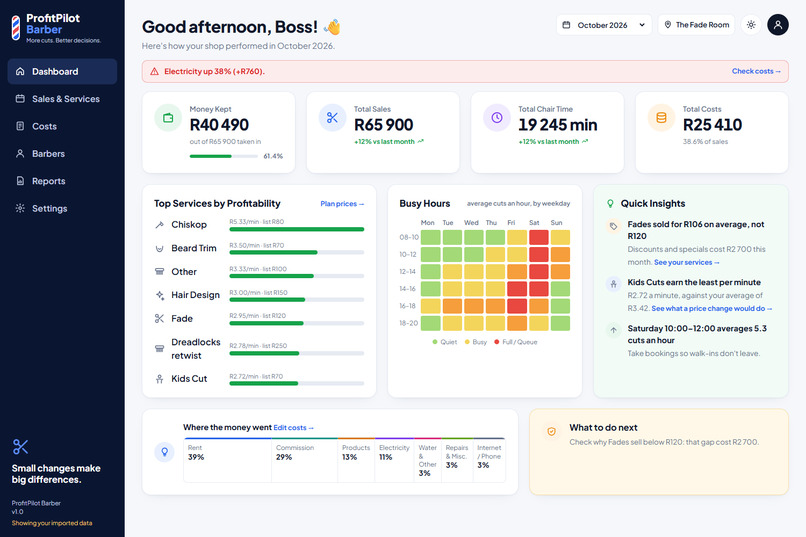Image resolution: width=806 pixels, height=537 pixels.
Task: Click the Beard Trim icon
Action: (159, 248)
